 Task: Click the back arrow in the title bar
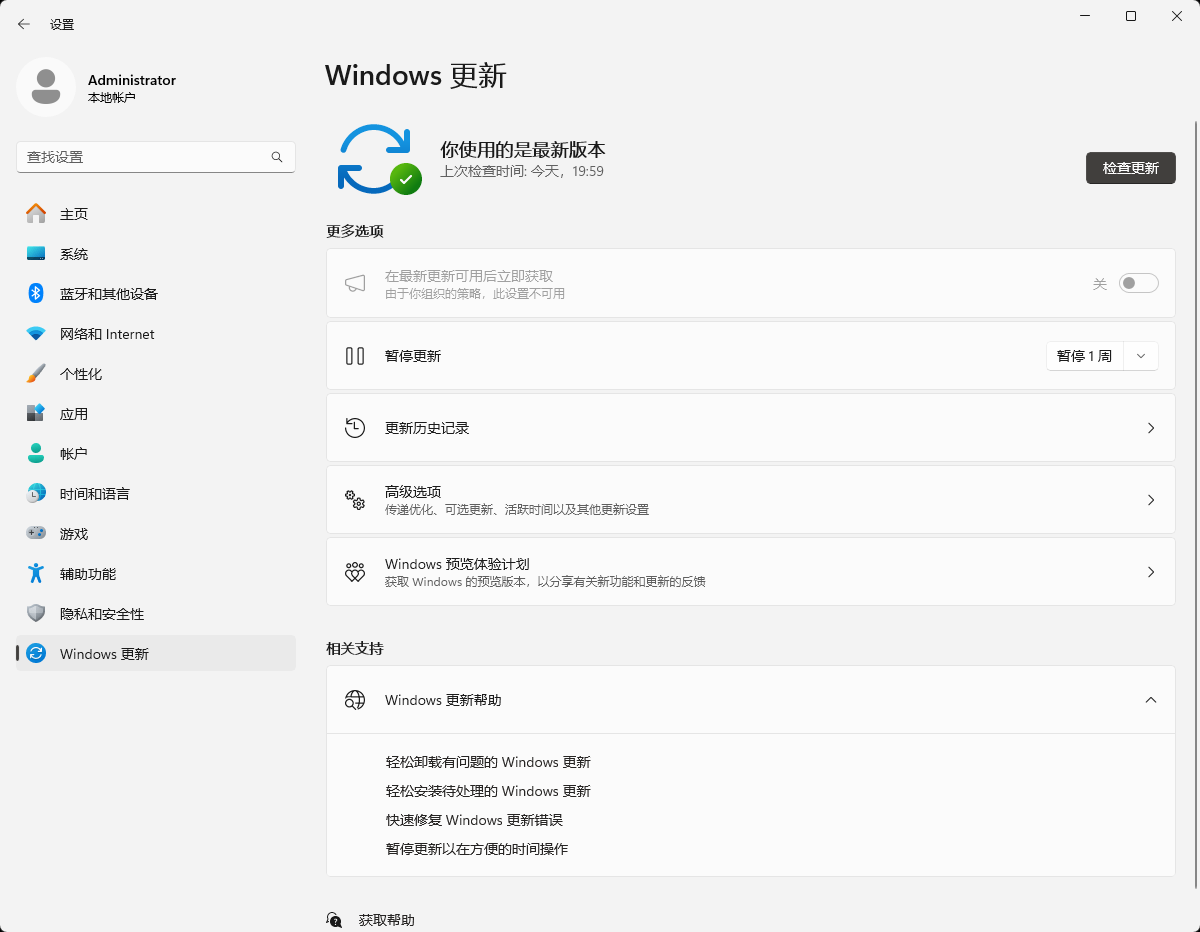click(24, 24)
